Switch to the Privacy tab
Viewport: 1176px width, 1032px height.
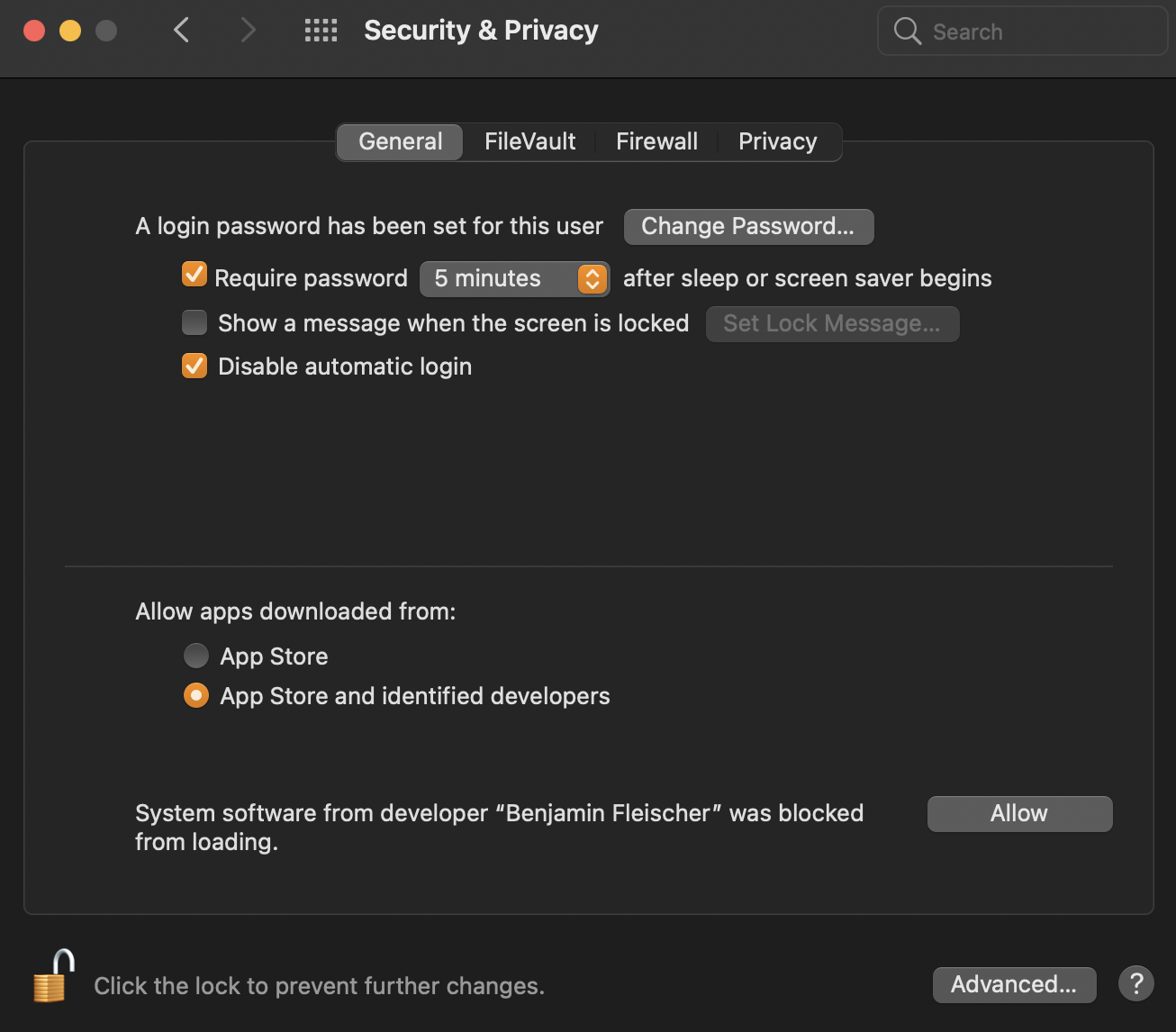[x=777, y=141]
